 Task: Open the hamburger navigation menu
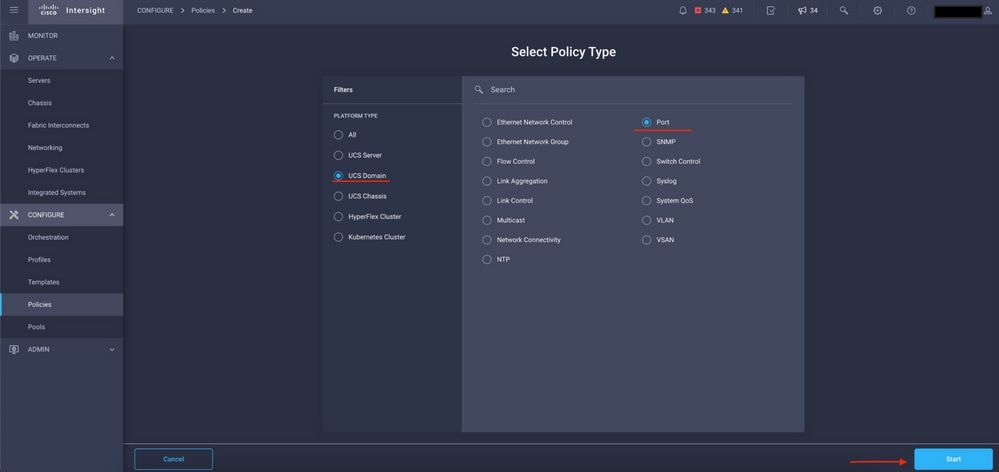(14, 10)
